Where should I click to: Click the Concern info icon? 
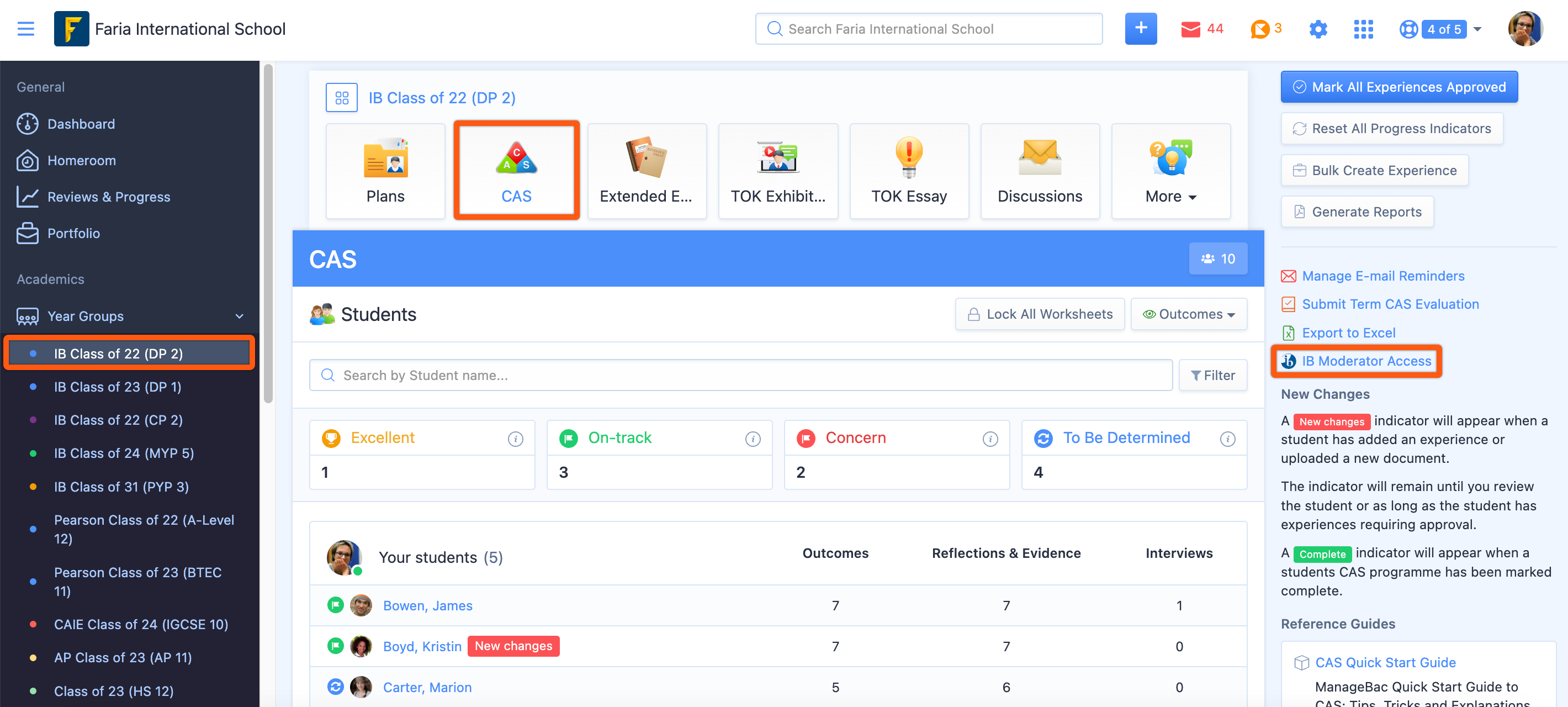click(990, 439)
